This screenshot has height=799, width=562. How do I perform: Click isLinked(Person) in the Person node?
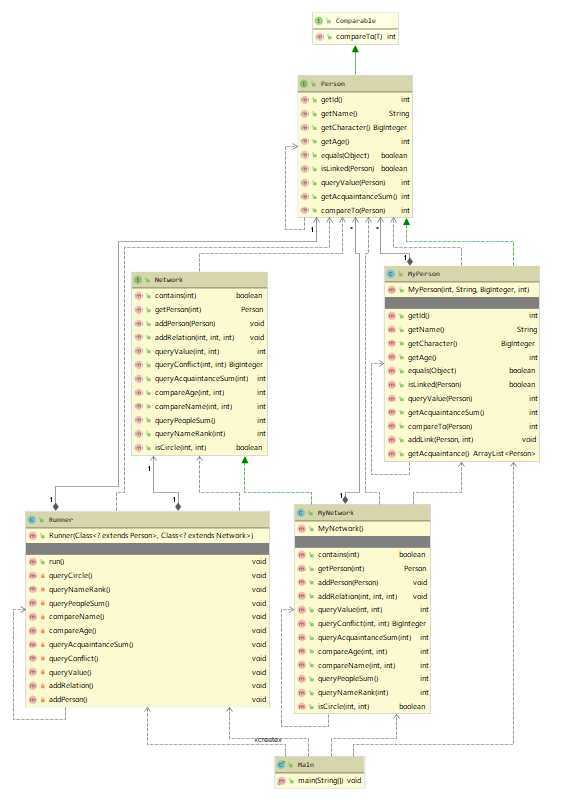pyautogui.click(x=347, y=168)
